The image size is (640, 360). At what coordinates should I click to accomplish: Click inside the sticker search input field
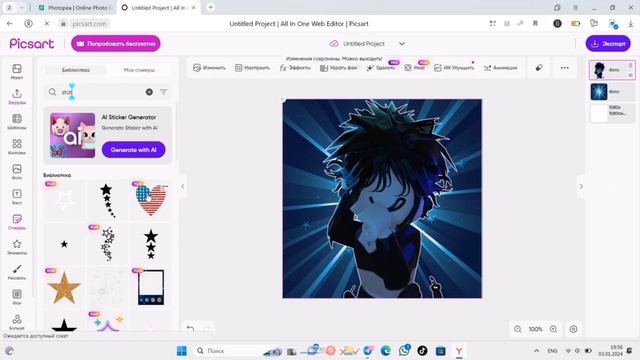(102, 92)
